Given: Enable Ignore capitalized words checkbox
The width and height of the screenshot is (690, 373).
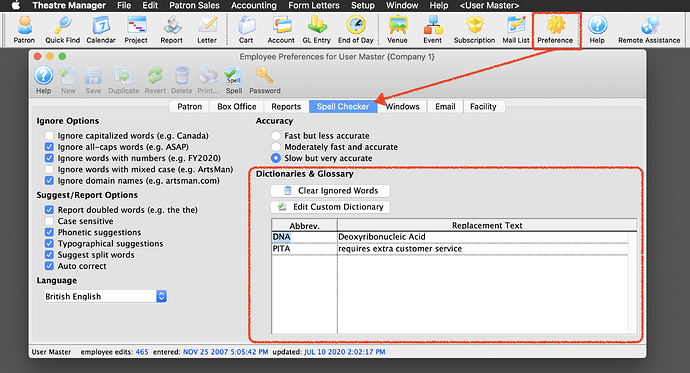Looking at the screenshot, I should [49, 135].
